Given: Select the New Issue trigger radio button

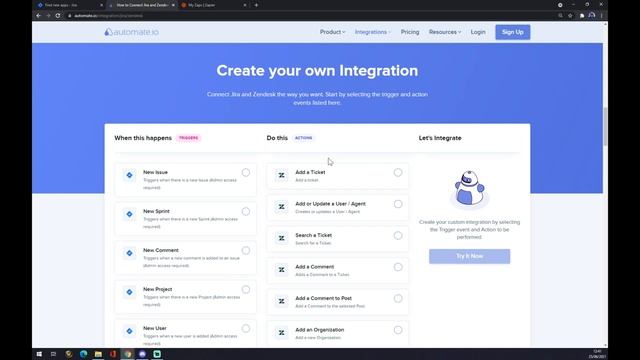Looking at the screenshot, I should click(x=246, y=173).
